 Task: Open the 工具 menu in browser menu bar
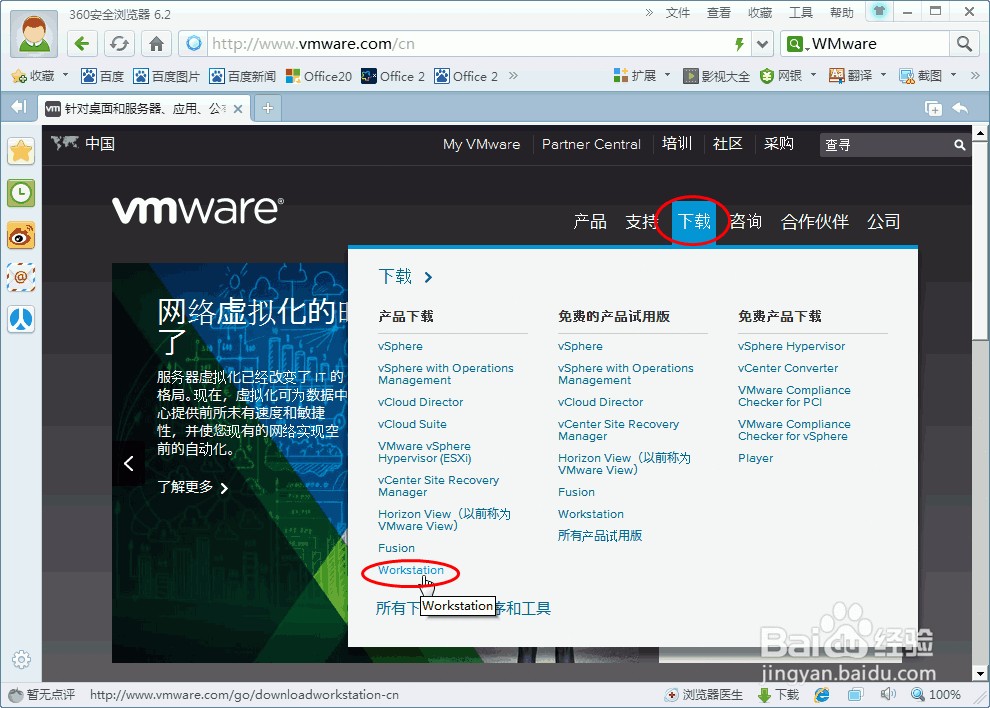[x=800, y=12]
